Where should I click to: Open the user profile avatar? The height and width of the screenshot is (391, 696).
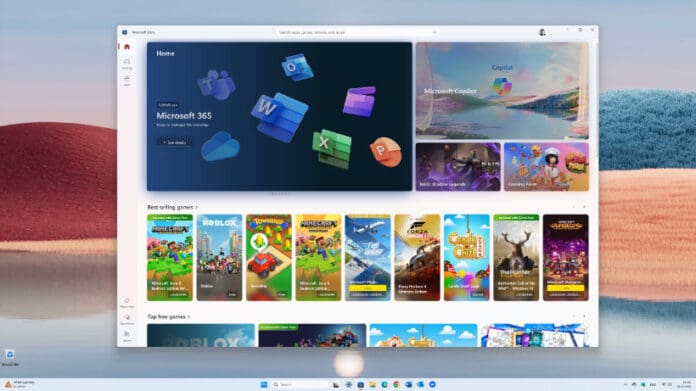coord(542,32)
